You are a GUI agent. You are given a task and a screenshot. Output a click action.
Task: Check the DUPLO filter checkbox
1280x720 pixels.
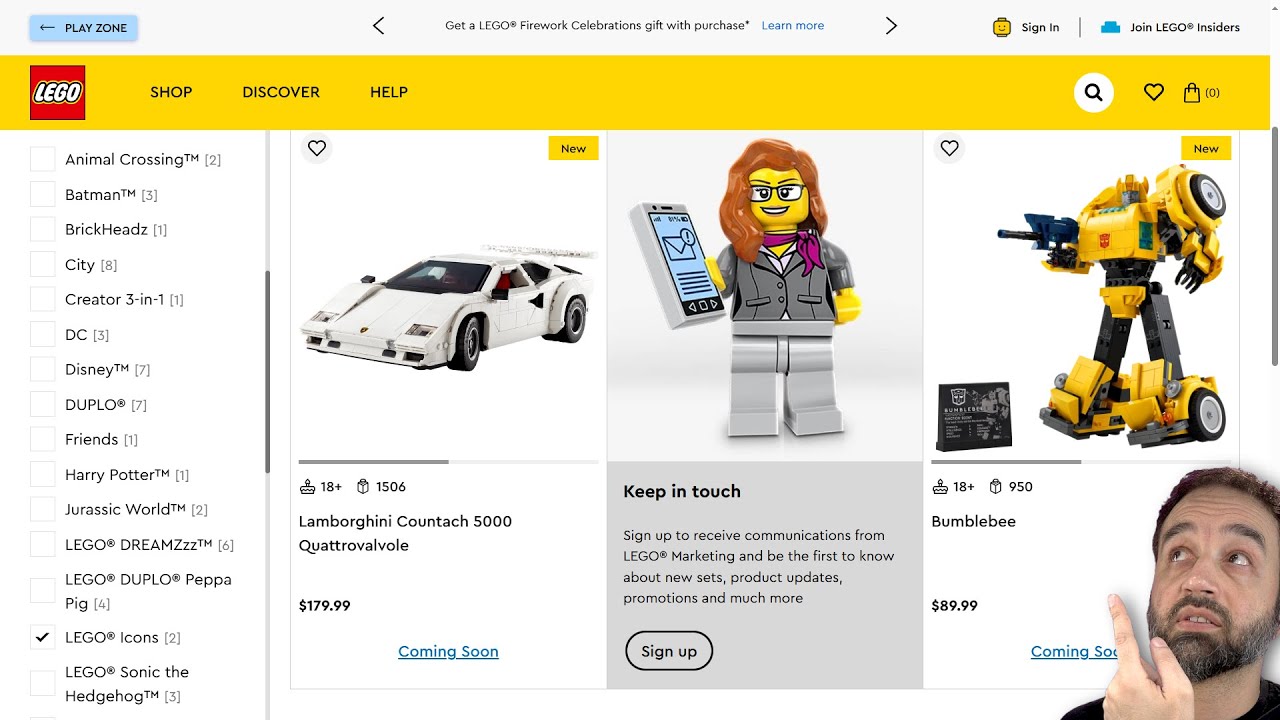[42, 404]
